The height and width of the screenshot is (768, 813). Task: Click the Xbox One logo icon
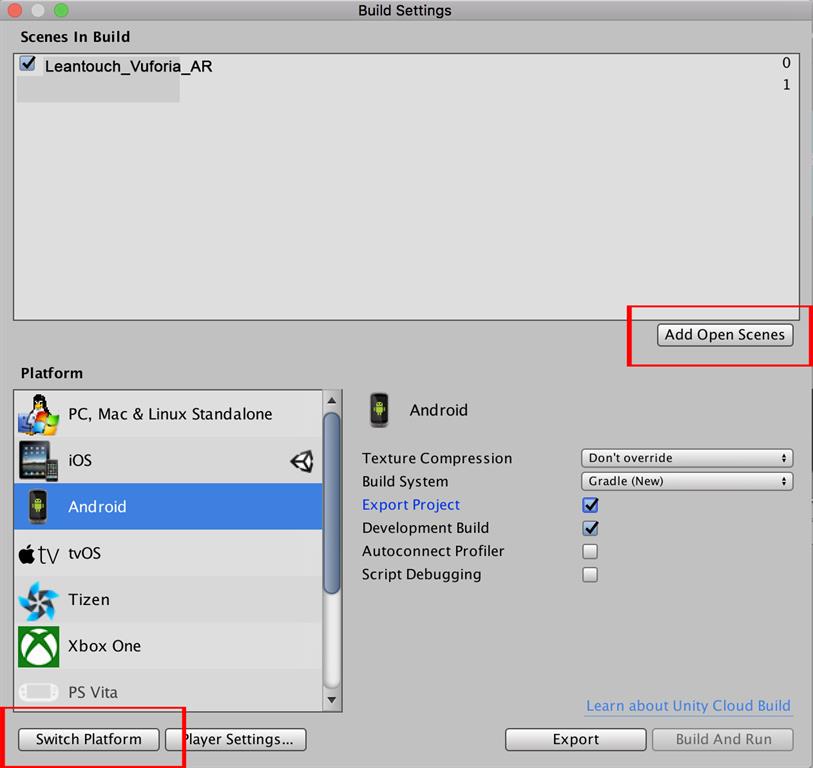tap(38, 646)
